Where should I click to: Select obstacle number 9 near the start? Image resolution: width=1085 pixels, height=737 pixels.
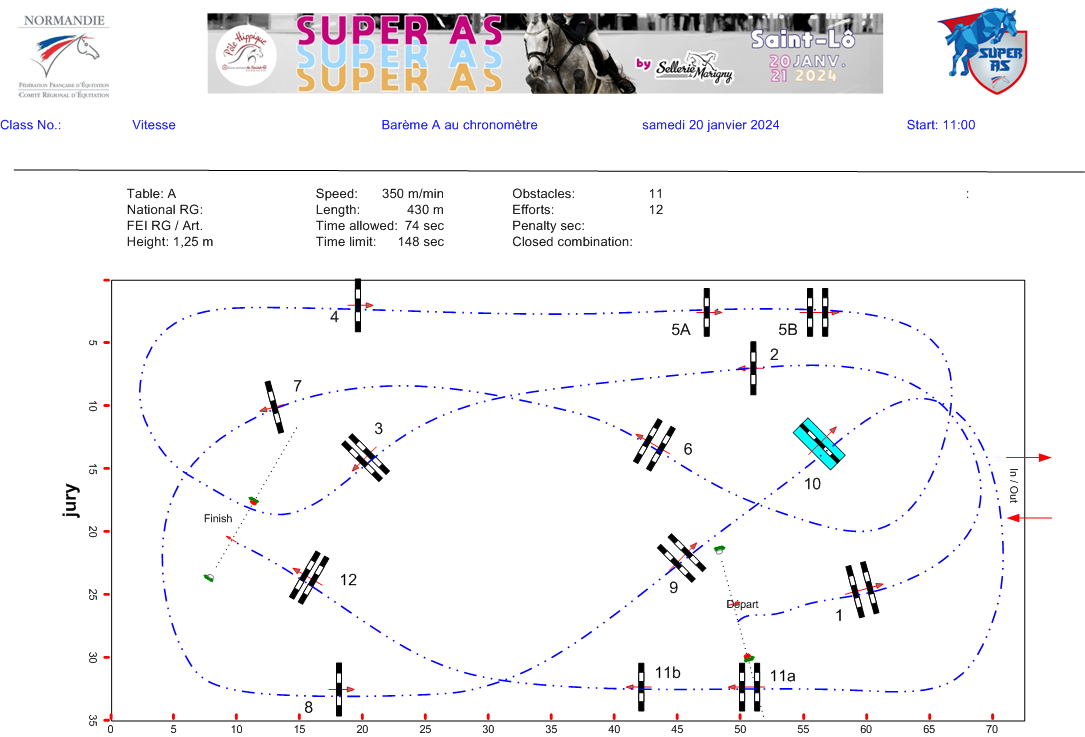pos(681,558)
